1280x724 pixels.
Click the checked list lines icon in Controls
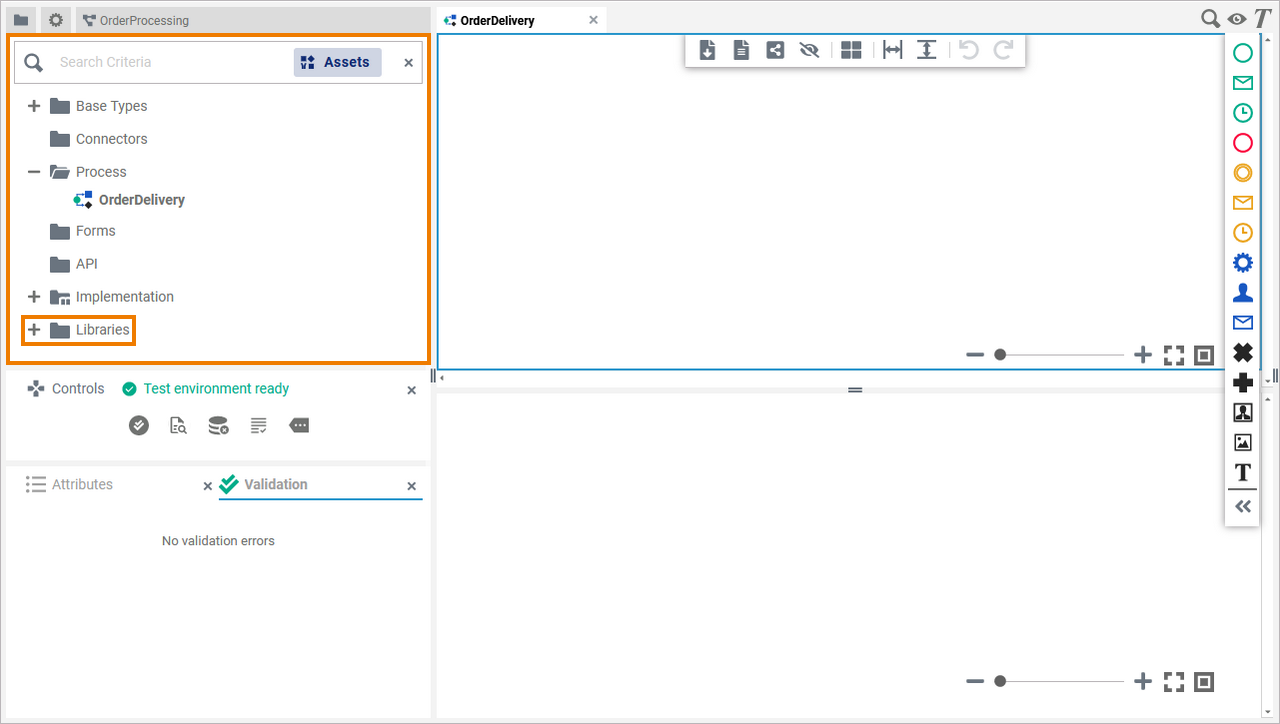click(259, 425)
